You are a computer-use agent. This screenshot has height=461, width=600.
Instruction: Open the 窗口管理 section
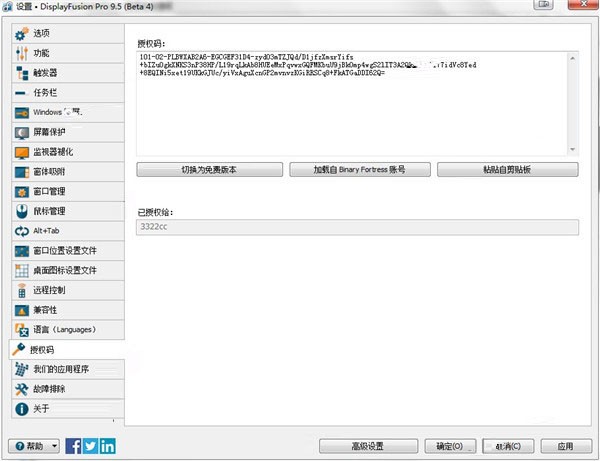pos(68,191)
